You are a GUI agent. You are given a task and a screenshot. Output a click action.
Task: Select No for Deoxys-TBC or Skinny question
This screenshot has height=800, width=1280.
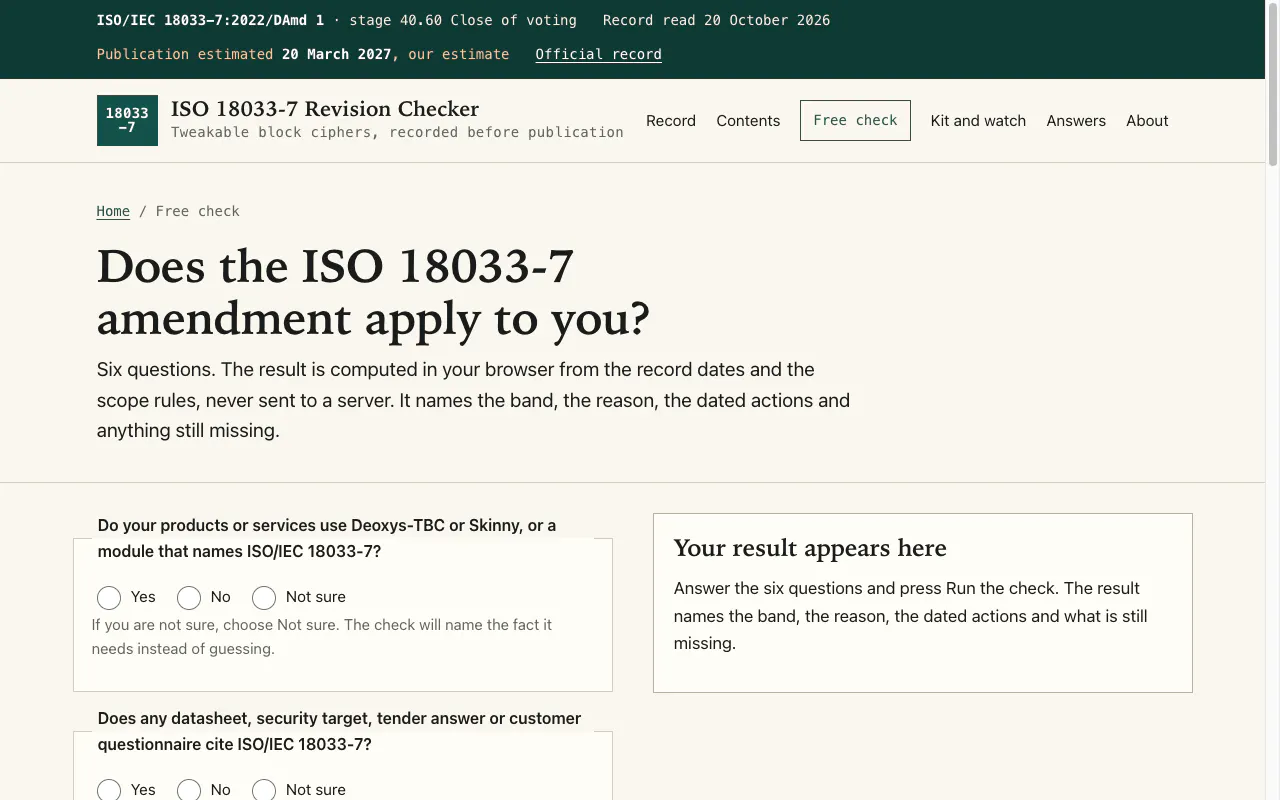tap(189, 598)
